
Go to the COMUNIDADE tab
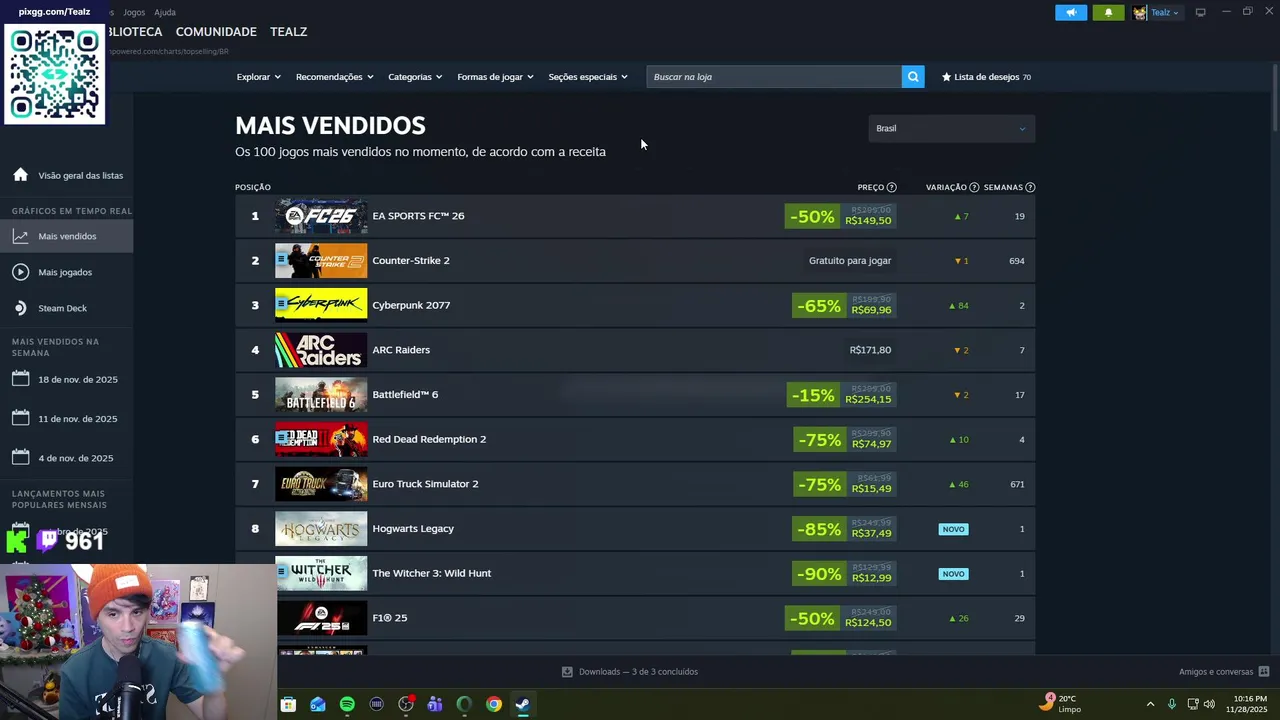click(216, 32)
